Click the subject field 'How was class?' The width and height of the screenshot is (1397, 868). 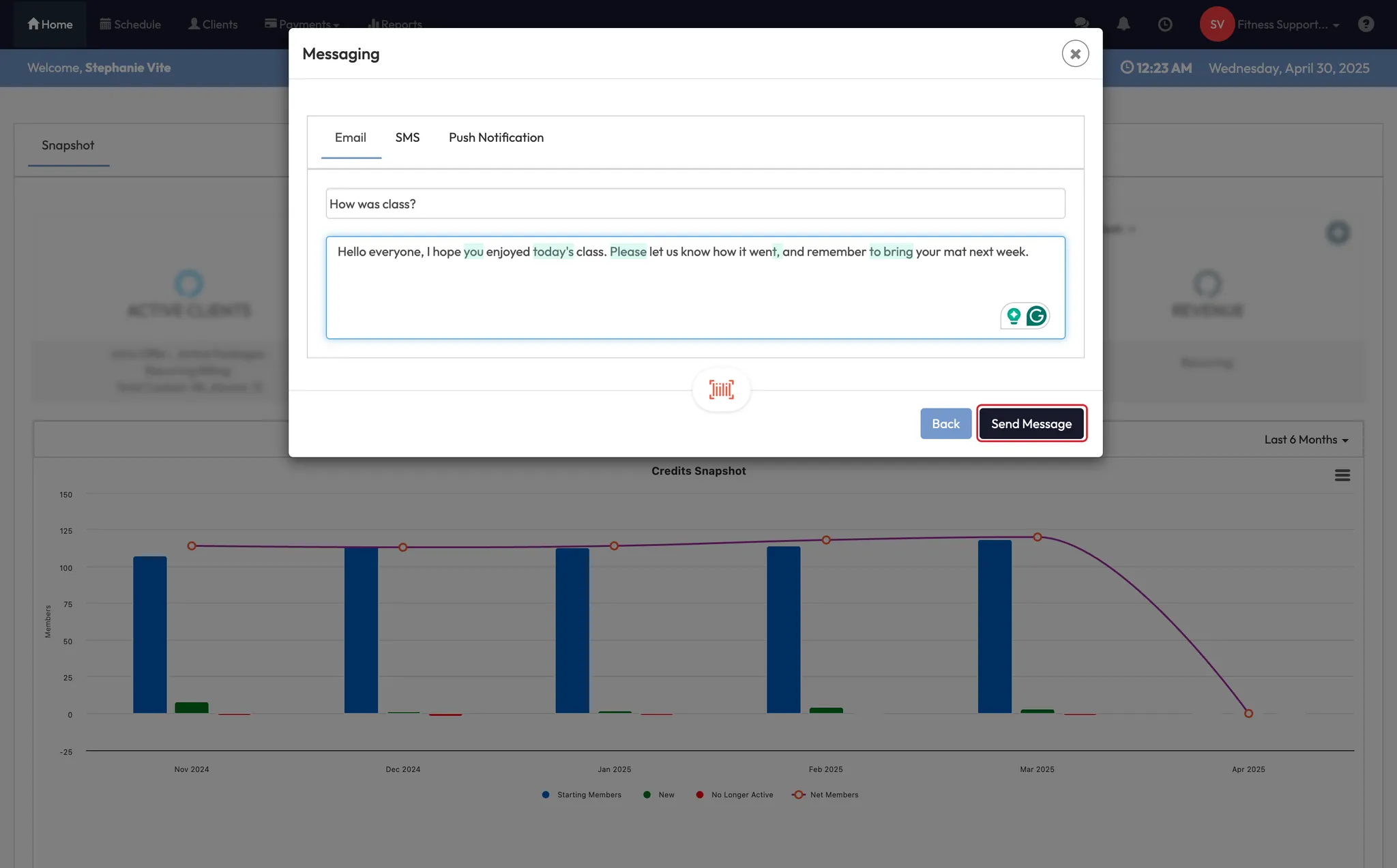click(694, 204)
